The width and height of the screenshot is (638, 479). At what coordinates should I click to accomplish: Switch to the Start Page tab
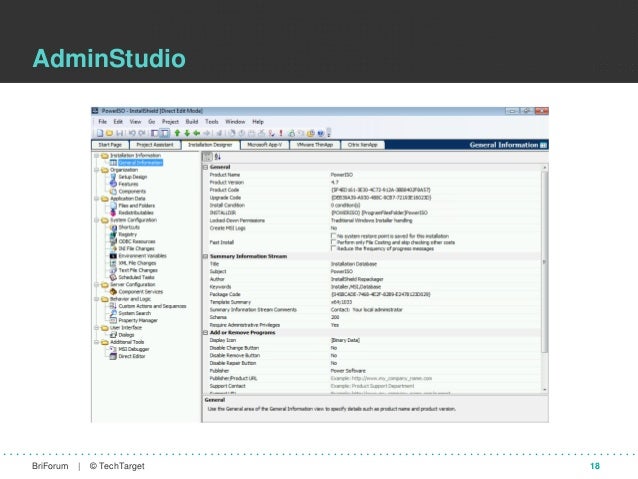point(110,145)
